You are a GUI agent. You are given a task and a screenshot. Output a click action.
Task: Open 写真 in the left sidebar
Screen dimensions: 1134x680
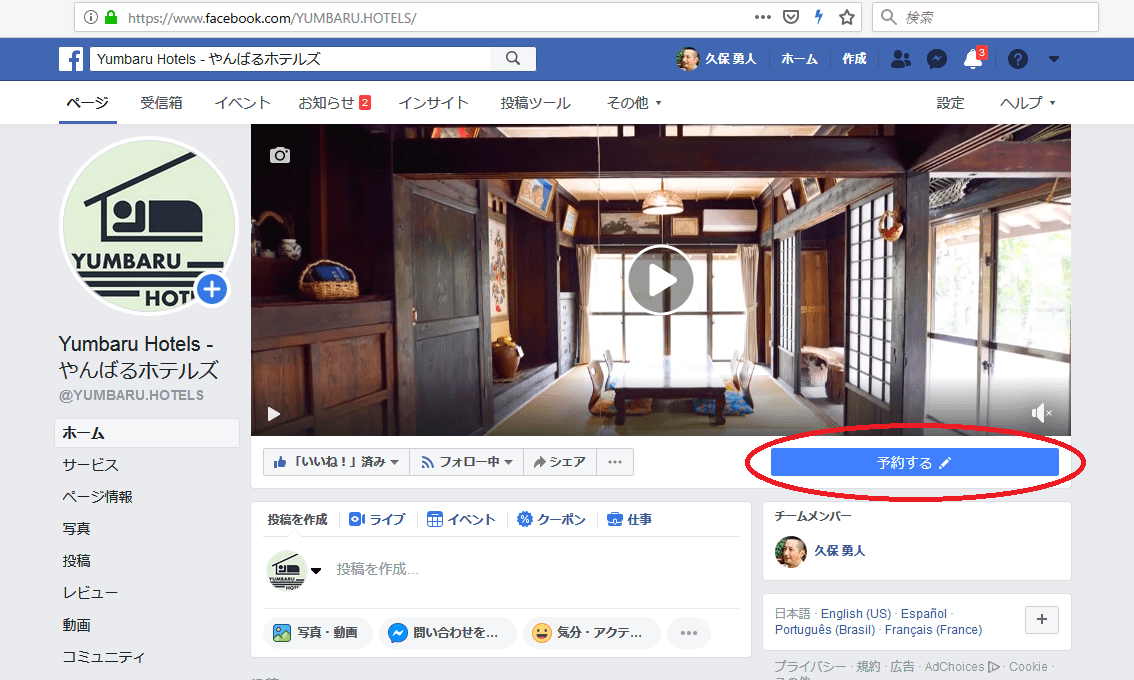pyautogui.click(x=77, y=528)
